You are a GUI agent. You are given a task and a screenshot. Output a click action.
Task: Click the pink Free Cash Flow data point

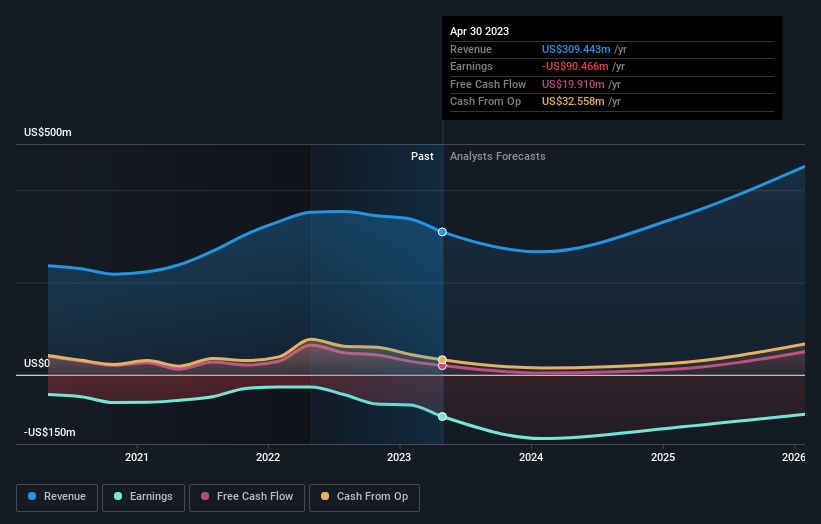(x=442, y=366)
